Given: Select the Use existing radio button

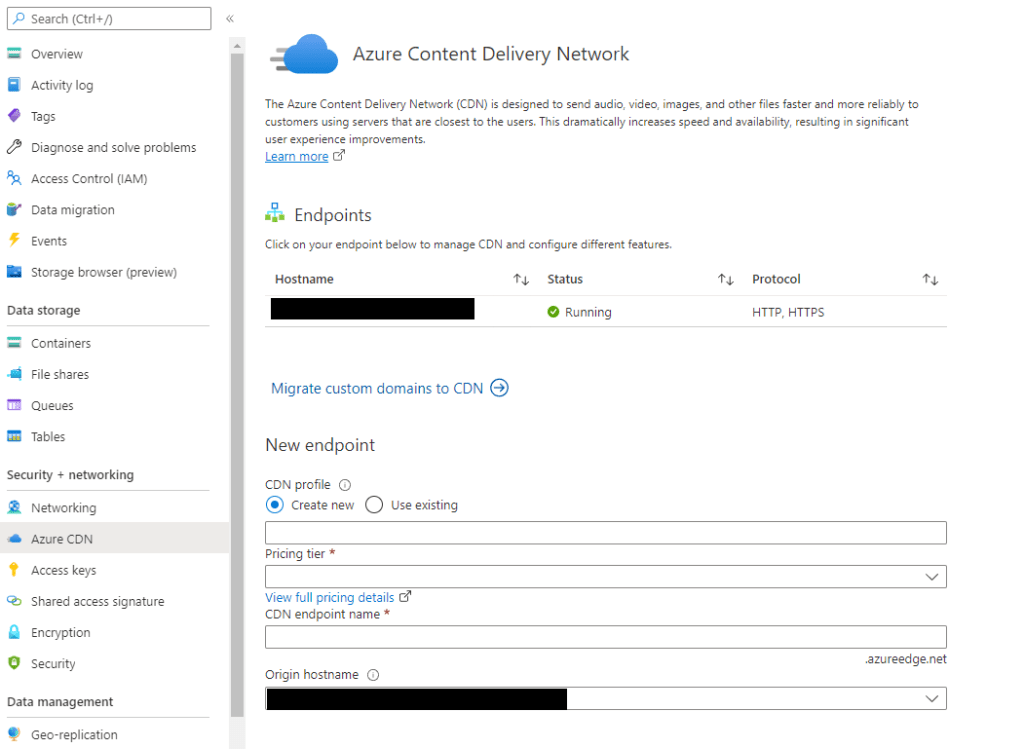Looking at the screenshot, I should (x=374, y=505).
